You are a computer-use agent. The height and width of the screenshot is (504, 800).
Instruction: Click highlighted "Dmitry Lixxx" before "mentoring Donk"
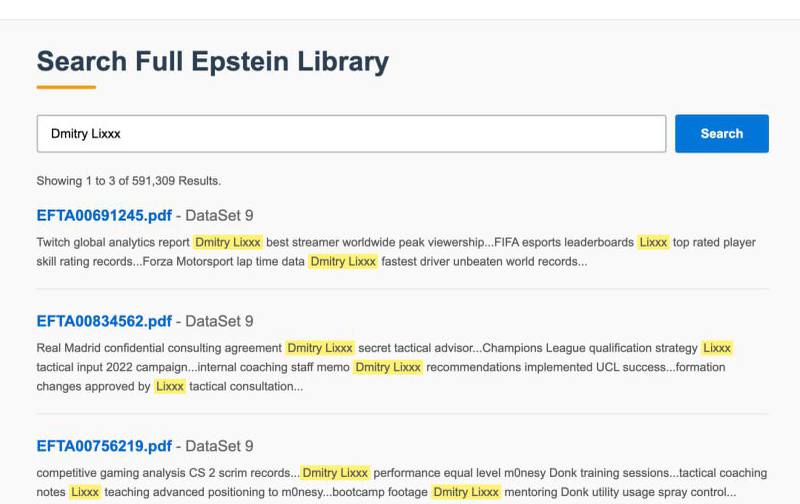466,492
